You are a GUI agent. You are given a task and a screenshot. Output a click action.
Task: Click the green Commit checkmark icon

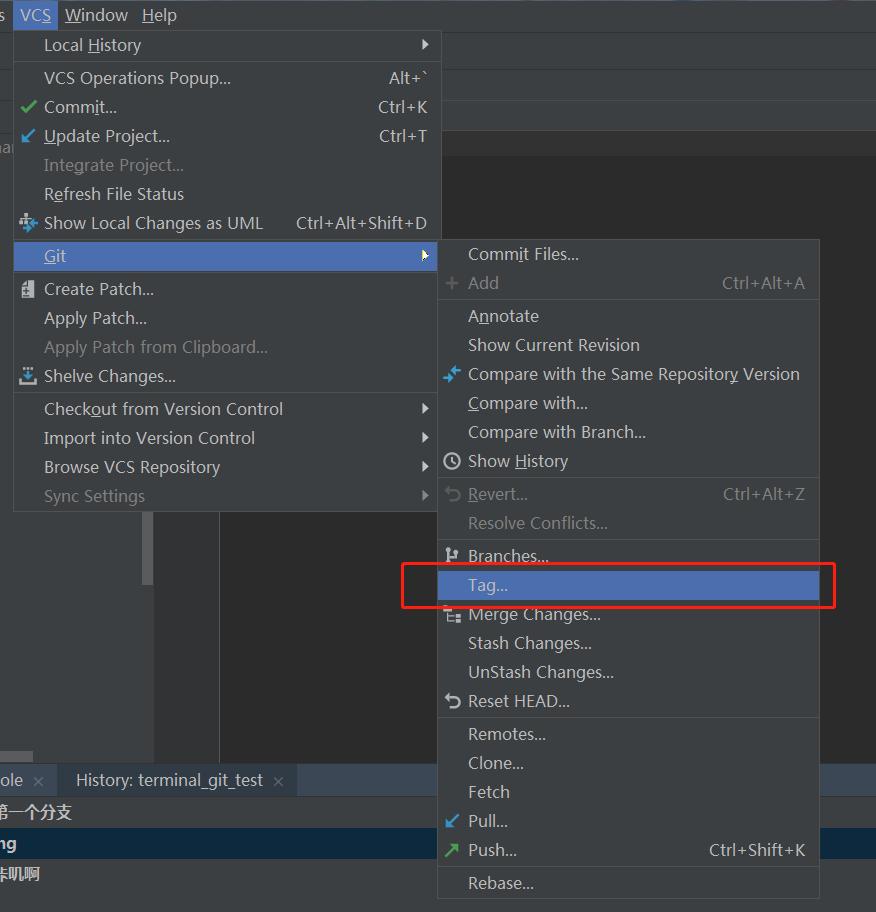tap(28, 107)
